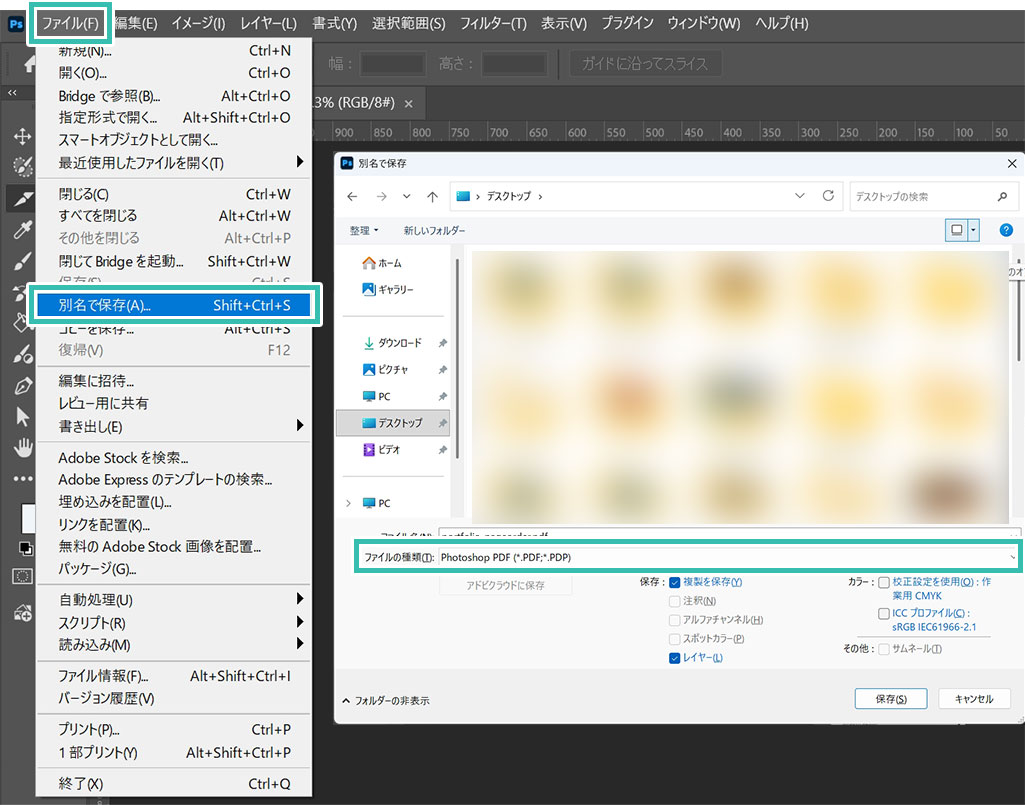Select the Pen tool

pos(21,385)
